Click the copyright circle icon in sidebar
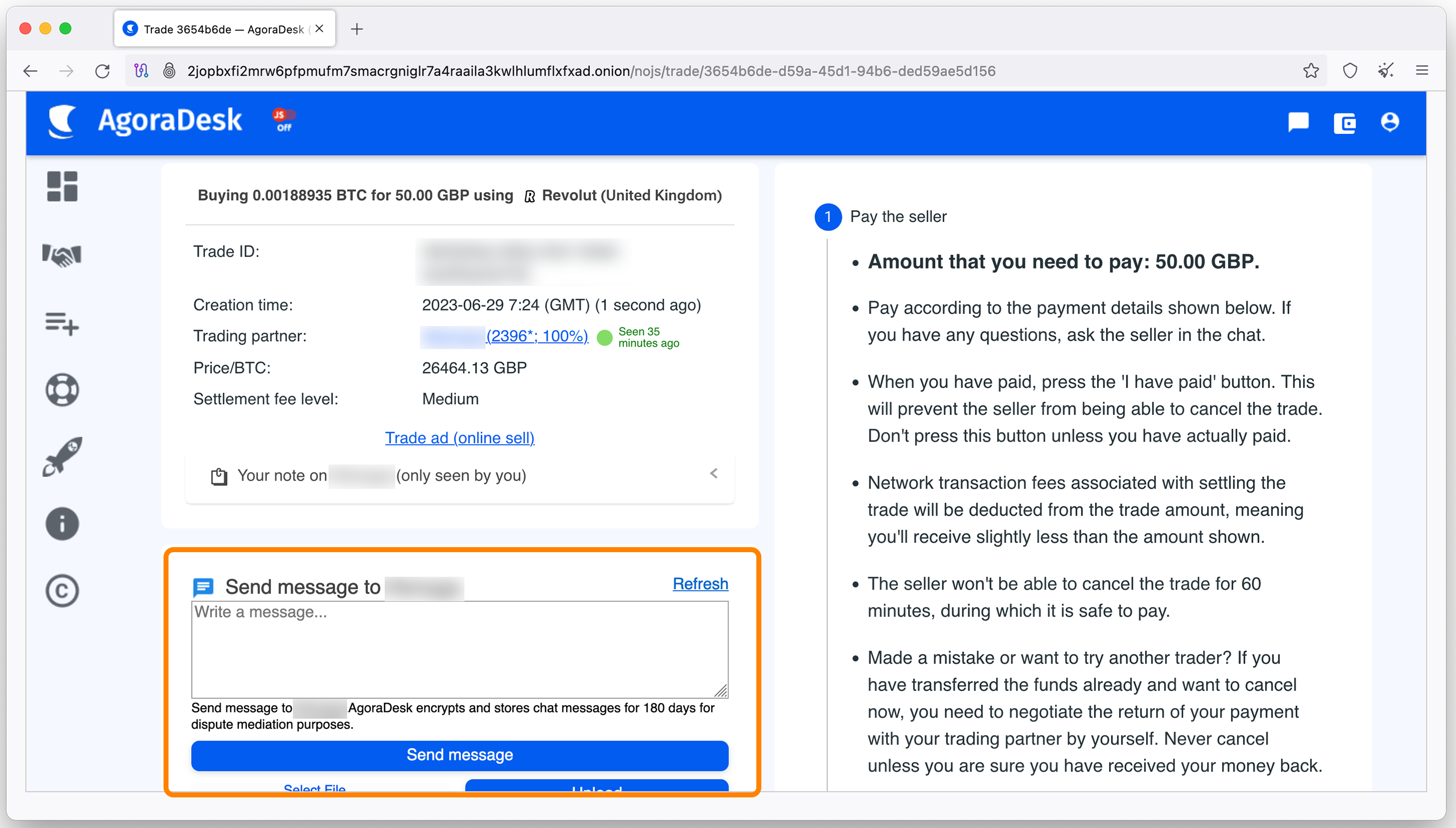 click(62, 590)
